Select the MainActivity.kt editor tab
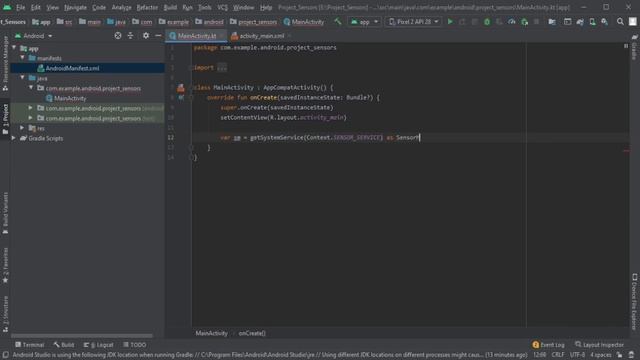This screenshot has width=640, height=360. pos(196,36)
